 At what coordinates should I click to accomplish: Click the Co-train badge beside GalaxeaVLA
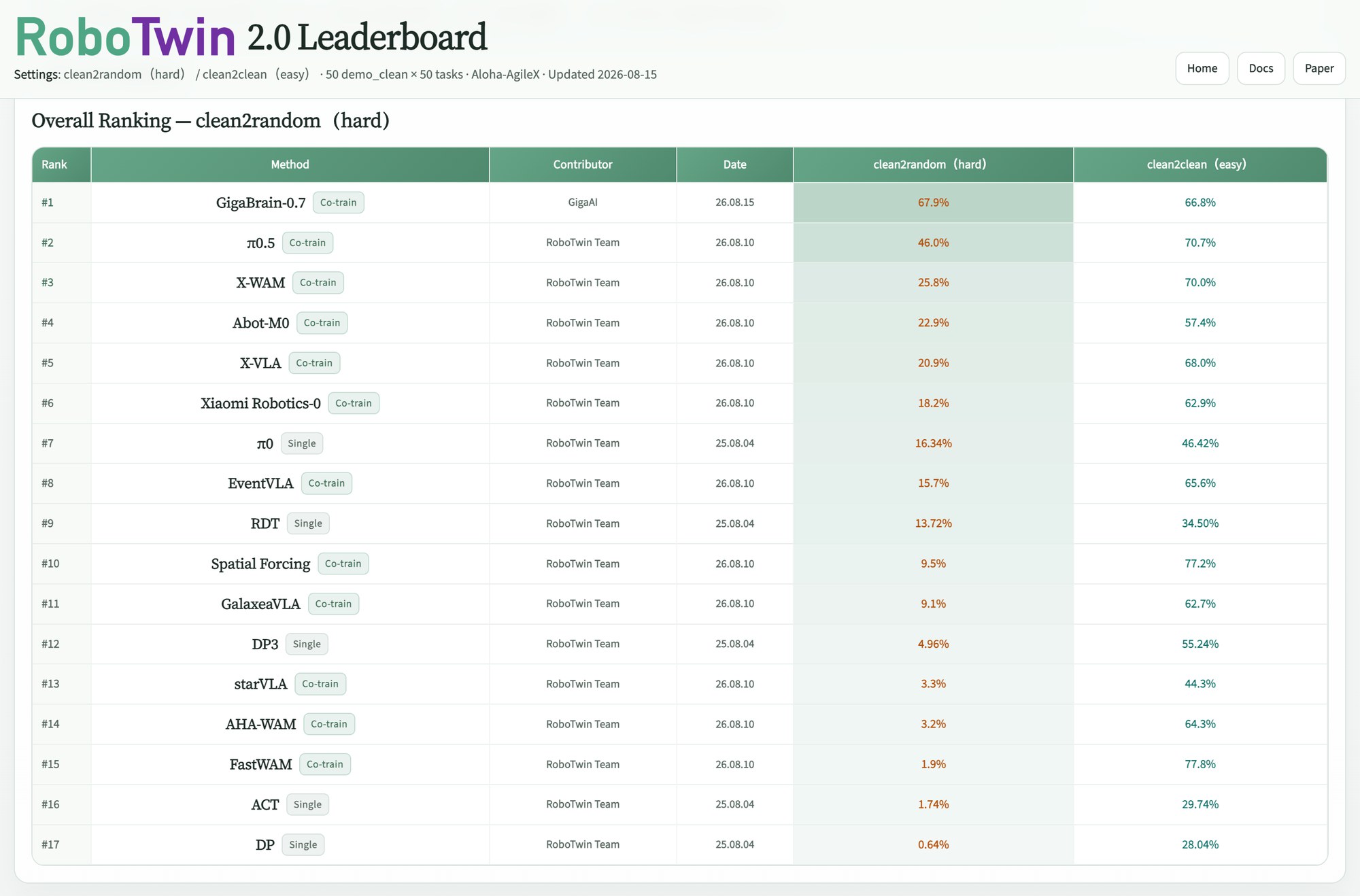tap(333, 604)
